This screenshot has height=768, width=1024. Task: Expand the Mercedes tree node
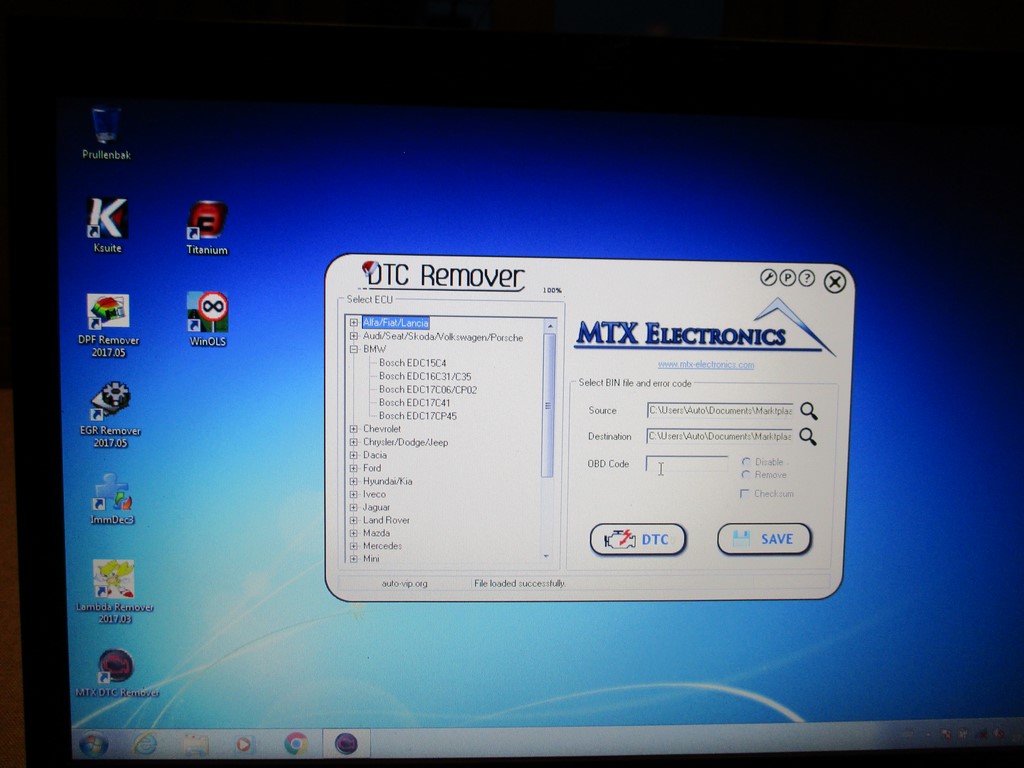[x=354, y=546]
